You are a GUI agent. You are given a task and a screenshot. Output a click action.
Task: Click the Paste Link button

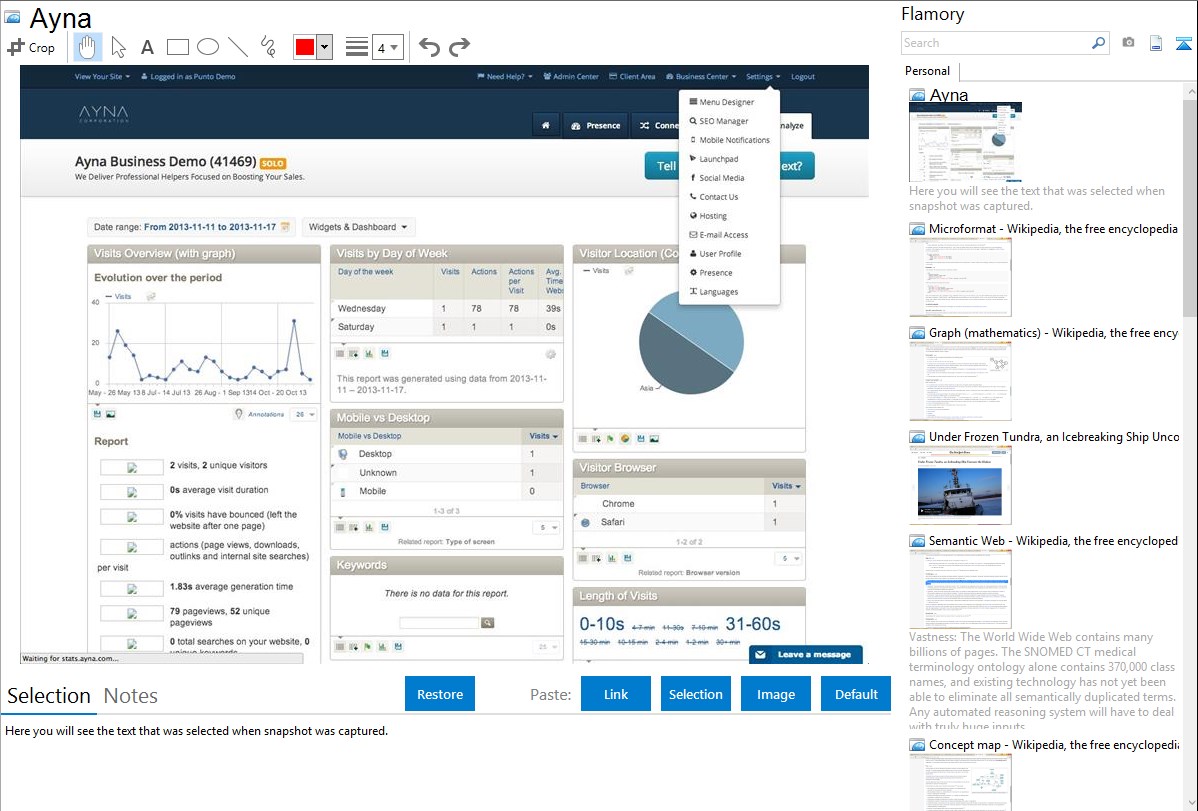(x=616, y=694)
